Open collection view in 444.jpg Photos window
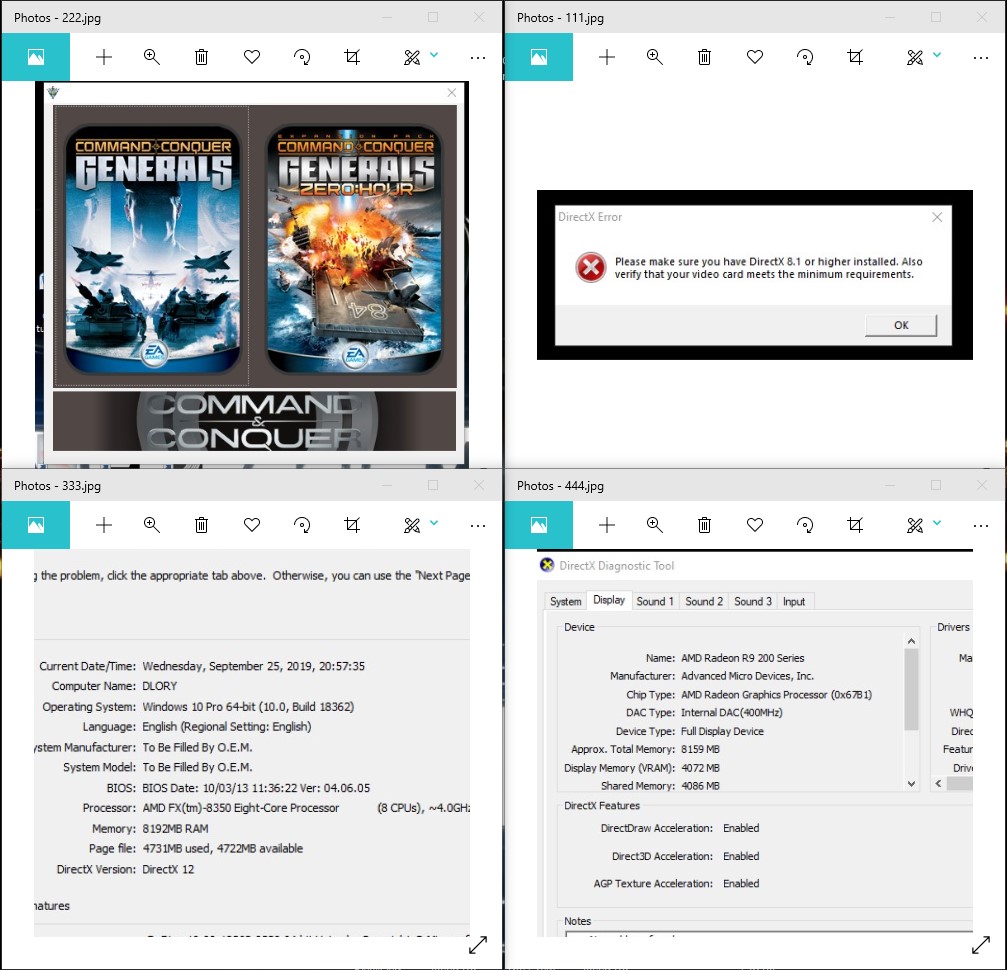Viewport: 1007px width, 970px height. click(x=539, y=525)
